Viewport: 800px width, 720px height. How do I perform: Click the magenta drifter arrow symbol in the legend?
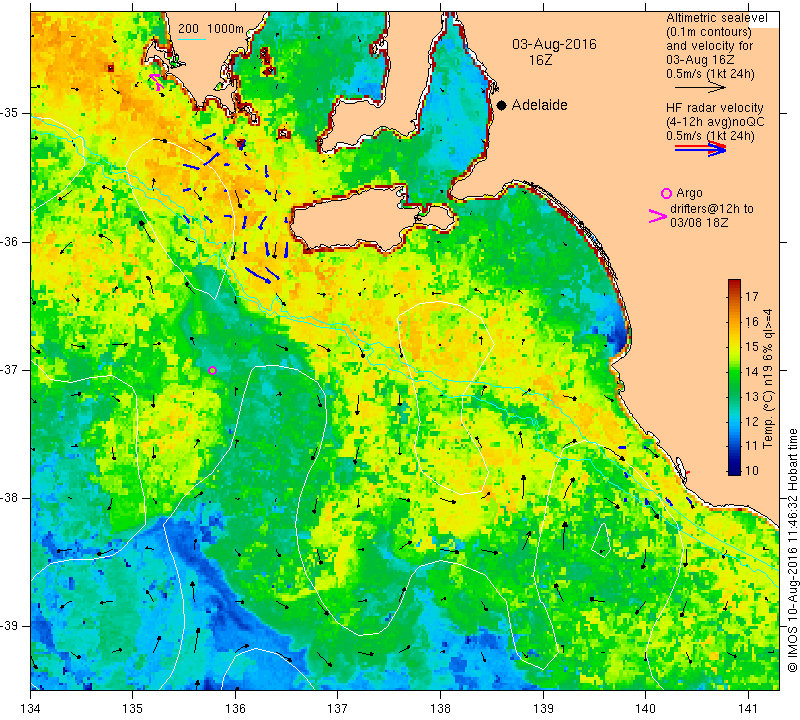[x=657, y=216]
